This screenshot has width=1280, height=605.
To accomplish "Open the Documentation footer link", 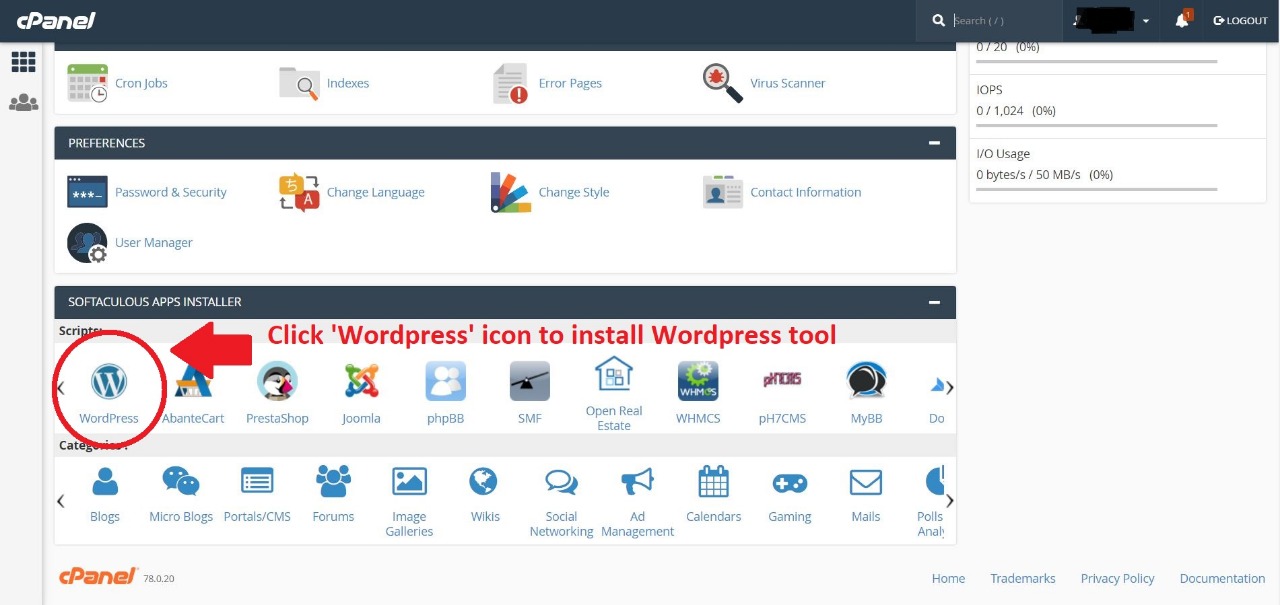I will [x=1222, y=578].
